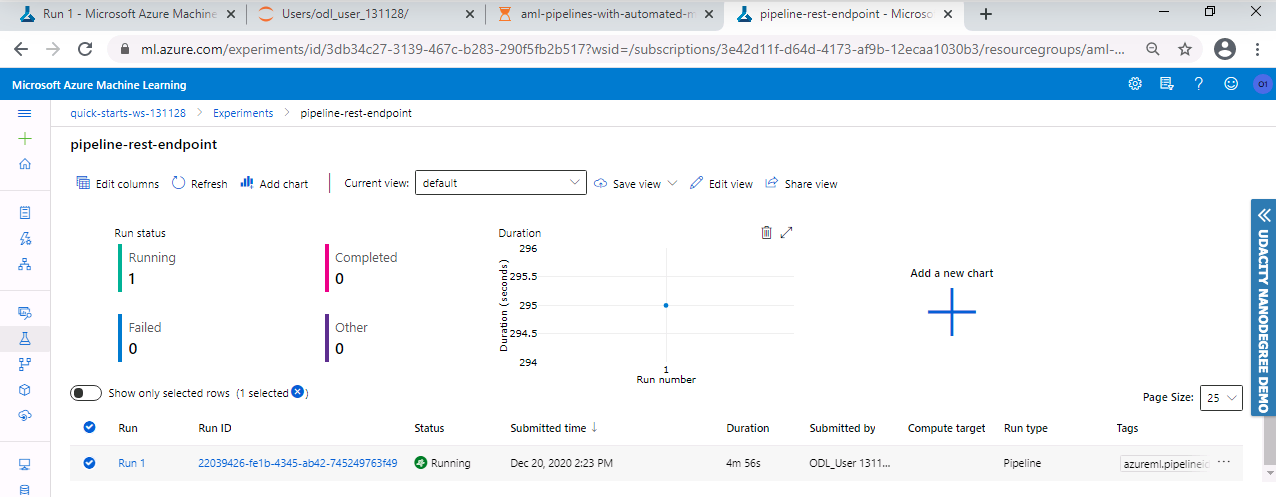
Task: Open quick-starts-ws-131128 breadcrumb link
Action: click(x=128, y=113)
